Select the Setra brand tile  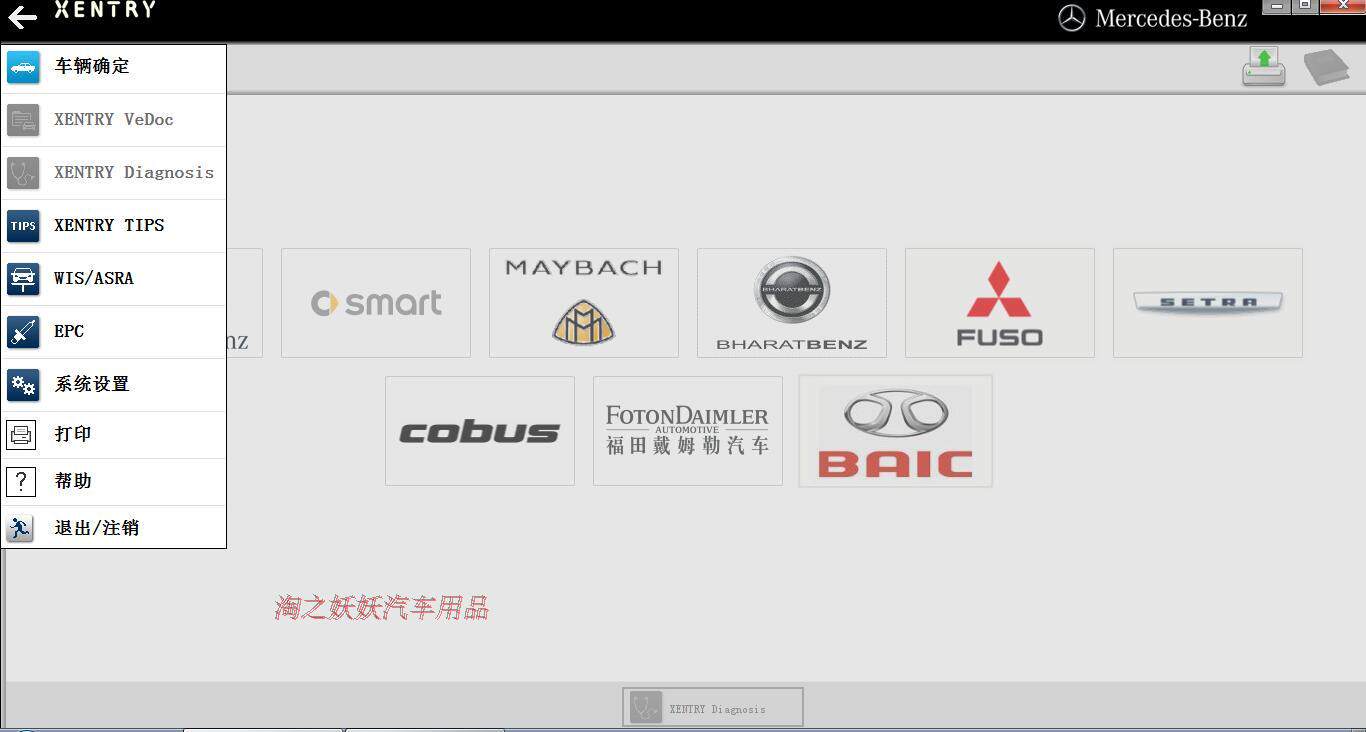pos(1208,303)
